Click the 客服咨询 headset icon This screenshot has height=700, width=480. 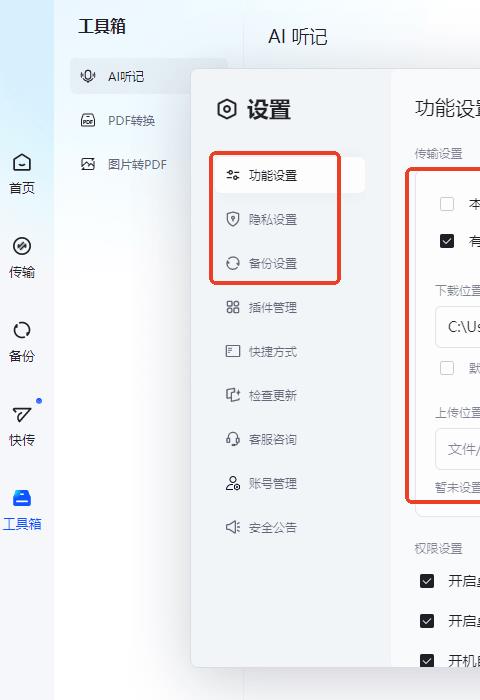[233, 439]
